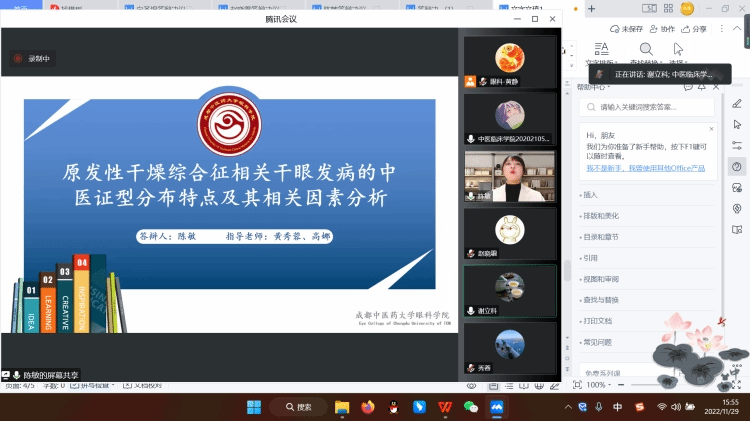Image resolution: width=750 pixels, height=421 pixels.
Task: Select the rabbit-avatar participant tile
Action: 510,234
